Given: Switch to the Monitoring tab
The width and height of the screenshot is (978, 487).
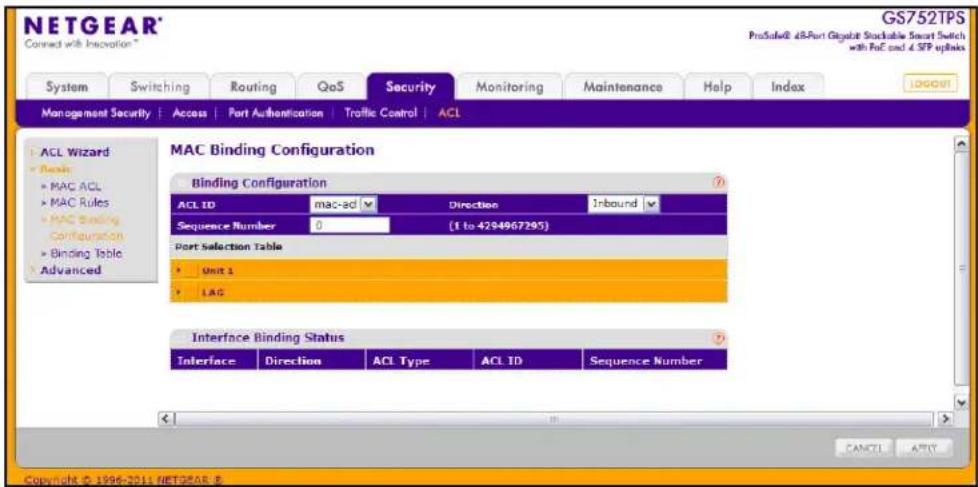Looking at the screenshot, I should coord(509,87).
